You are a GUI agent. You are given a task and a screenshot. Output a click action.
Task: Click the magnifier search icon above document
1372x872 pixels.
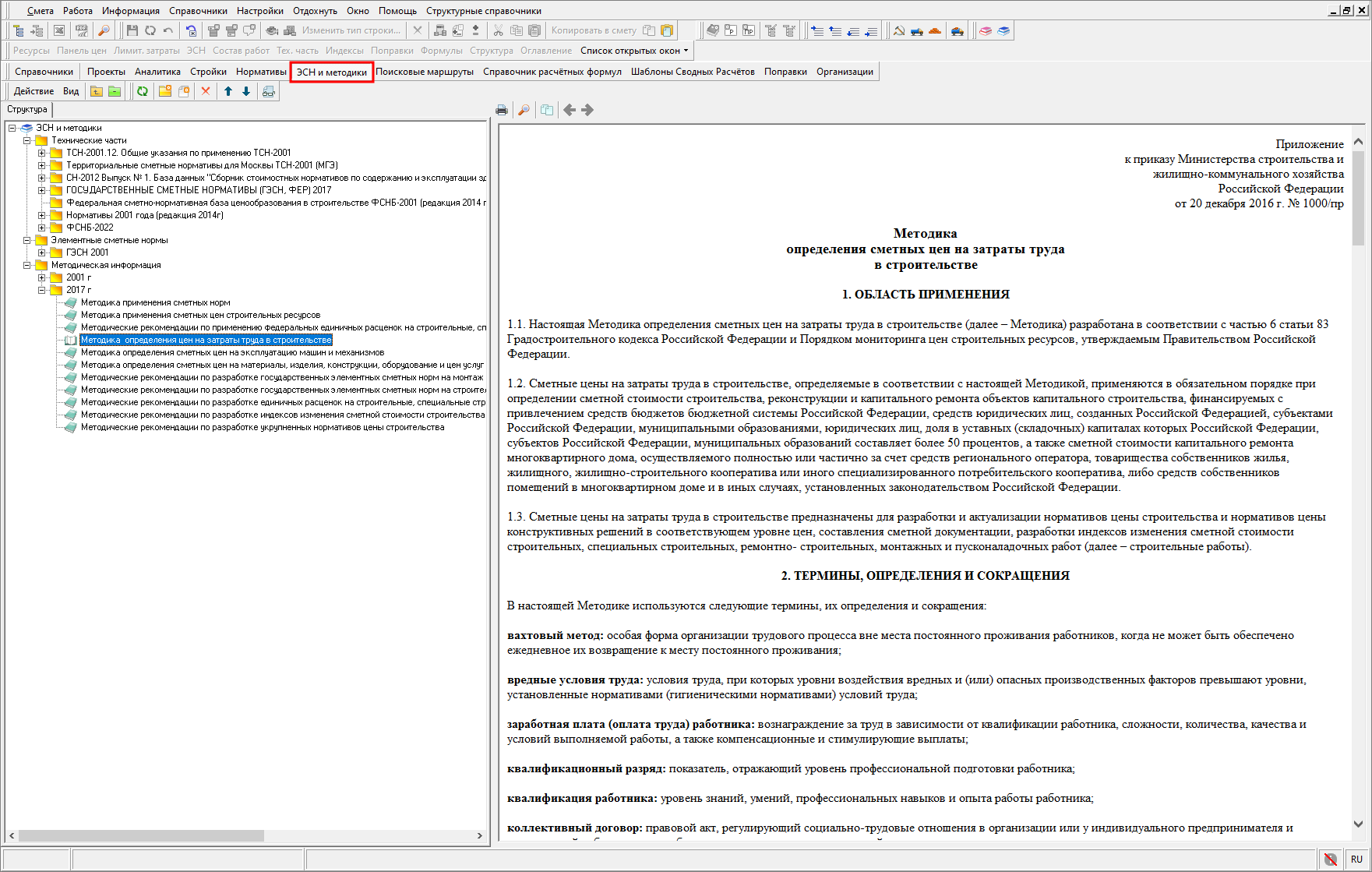coord(524,110)
